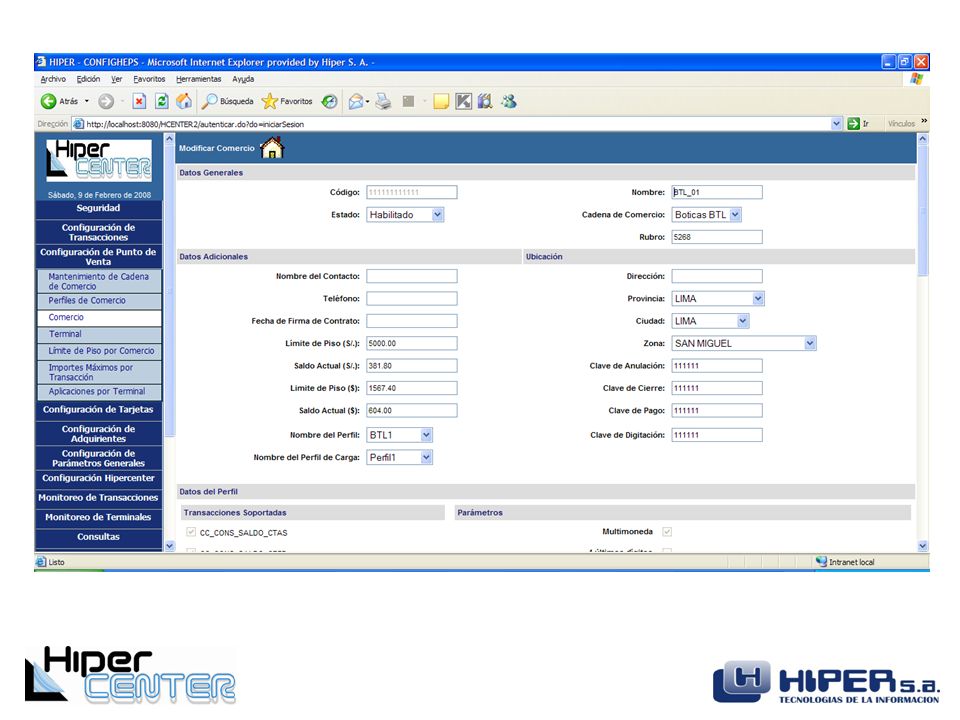Click the Rubro input field
This screenshot has height=720, width=960.
coord(717,237)
